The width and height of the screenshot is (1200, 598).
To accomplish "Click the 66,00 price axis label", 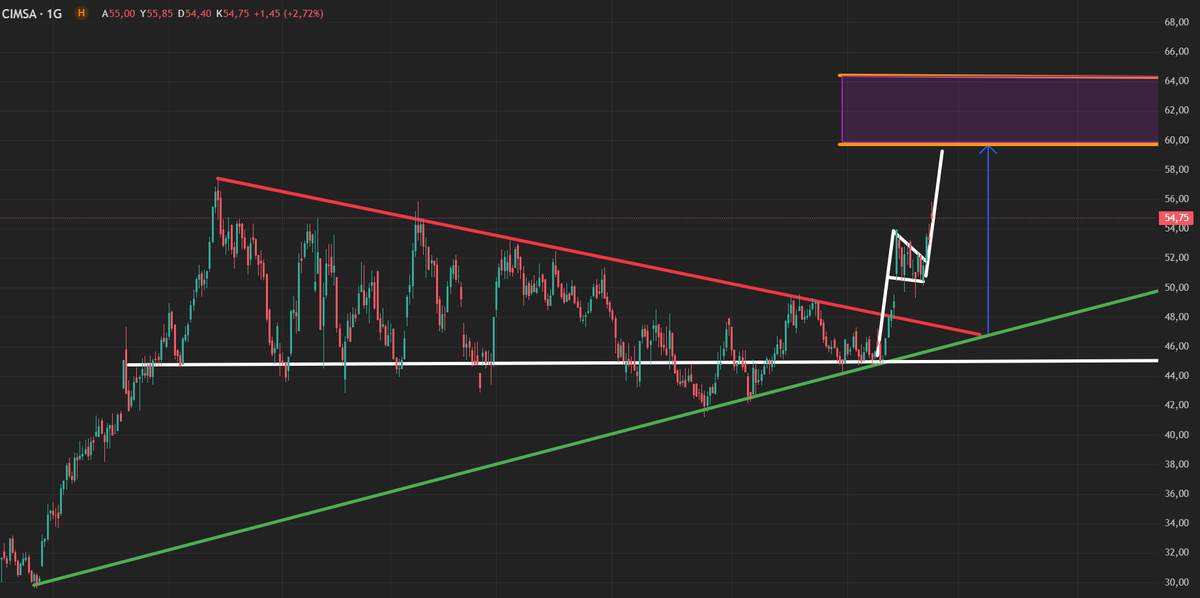I will [1175, 51].
